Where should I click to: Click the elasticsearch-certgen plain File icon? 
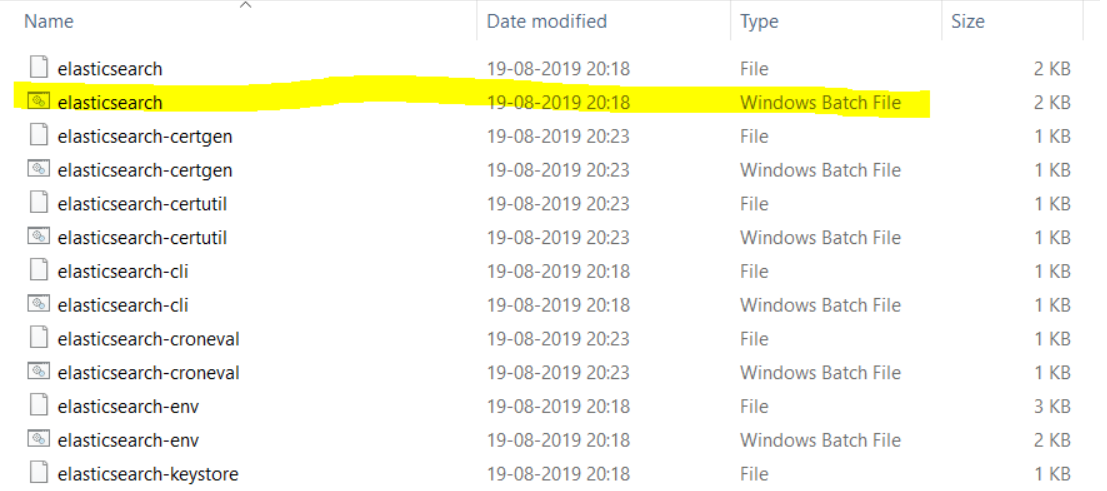click(x=39, y=136)
